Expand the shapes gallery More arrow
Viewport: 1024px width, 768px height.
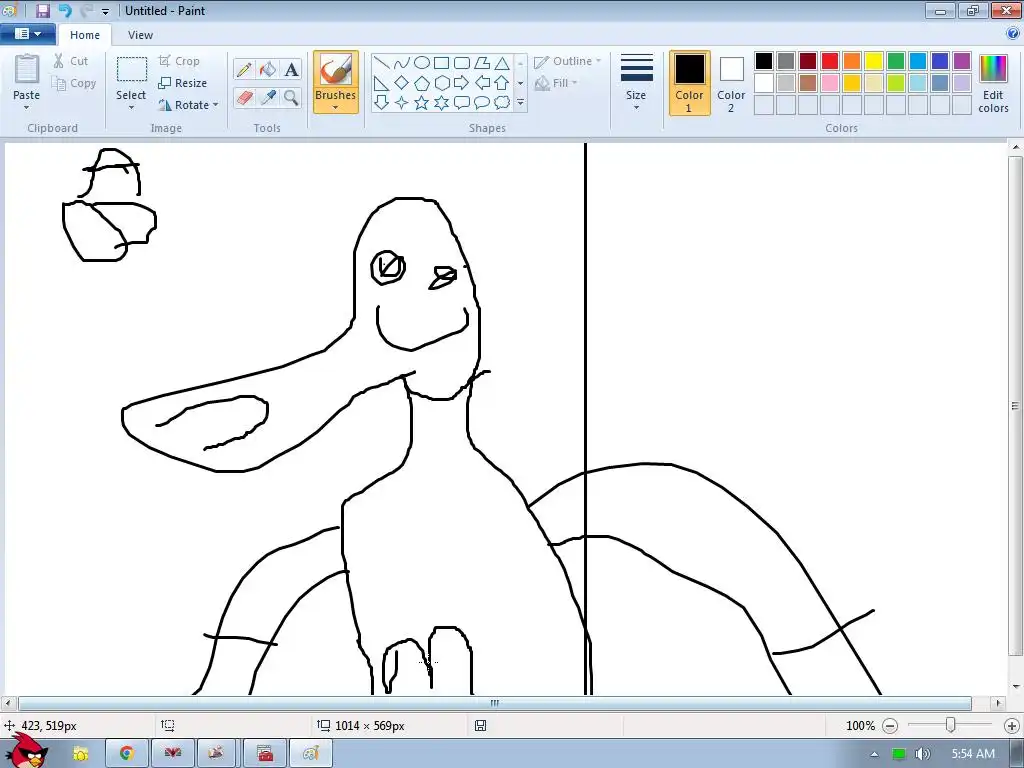(x=520, y=103)
